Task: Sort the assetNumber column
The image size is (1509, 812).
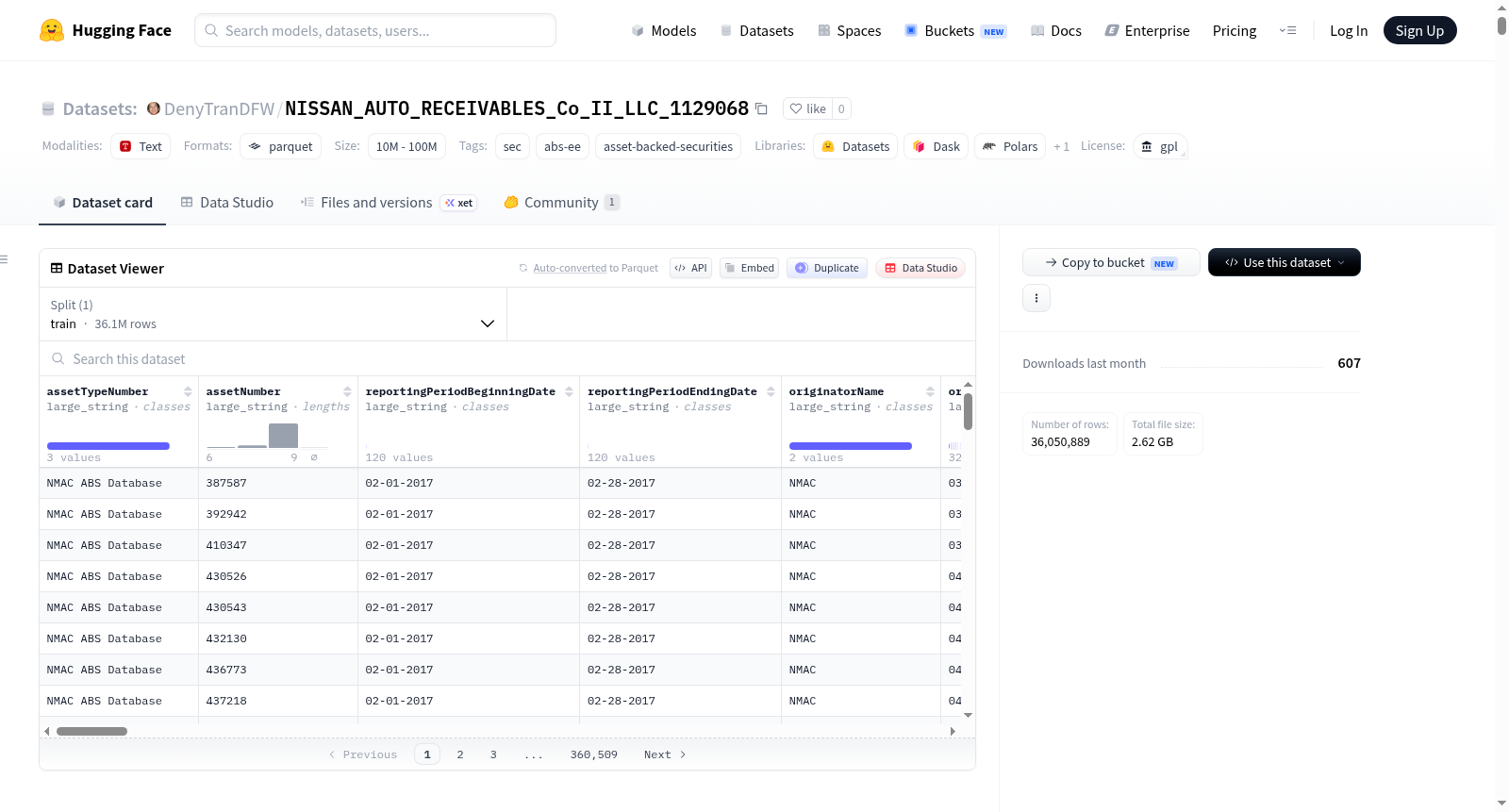Action: click(347, 391)
